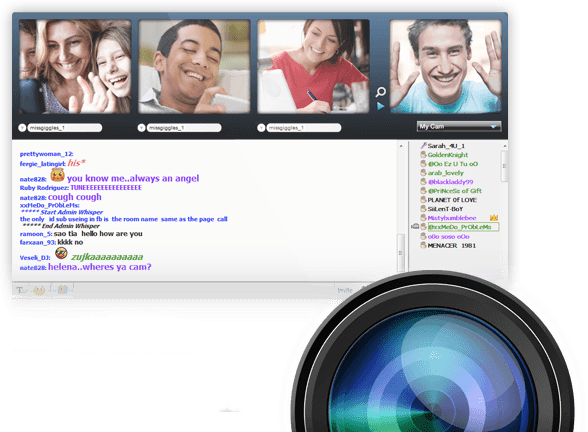Click the 'Start Admin Whisper' line
This screenshot has width=588, height=432.
pyautogui.click(x=62, y=212)
